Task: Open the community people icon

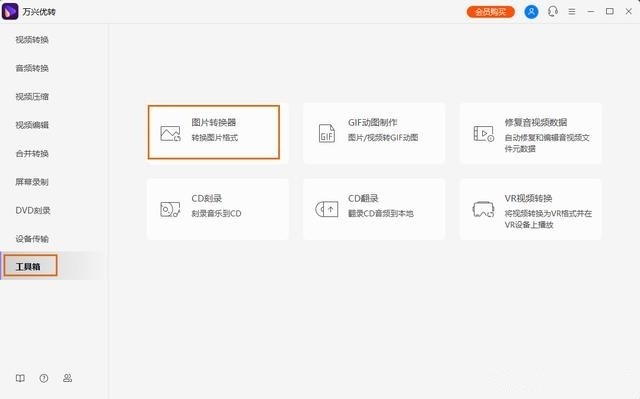Action: click(67, 378)
